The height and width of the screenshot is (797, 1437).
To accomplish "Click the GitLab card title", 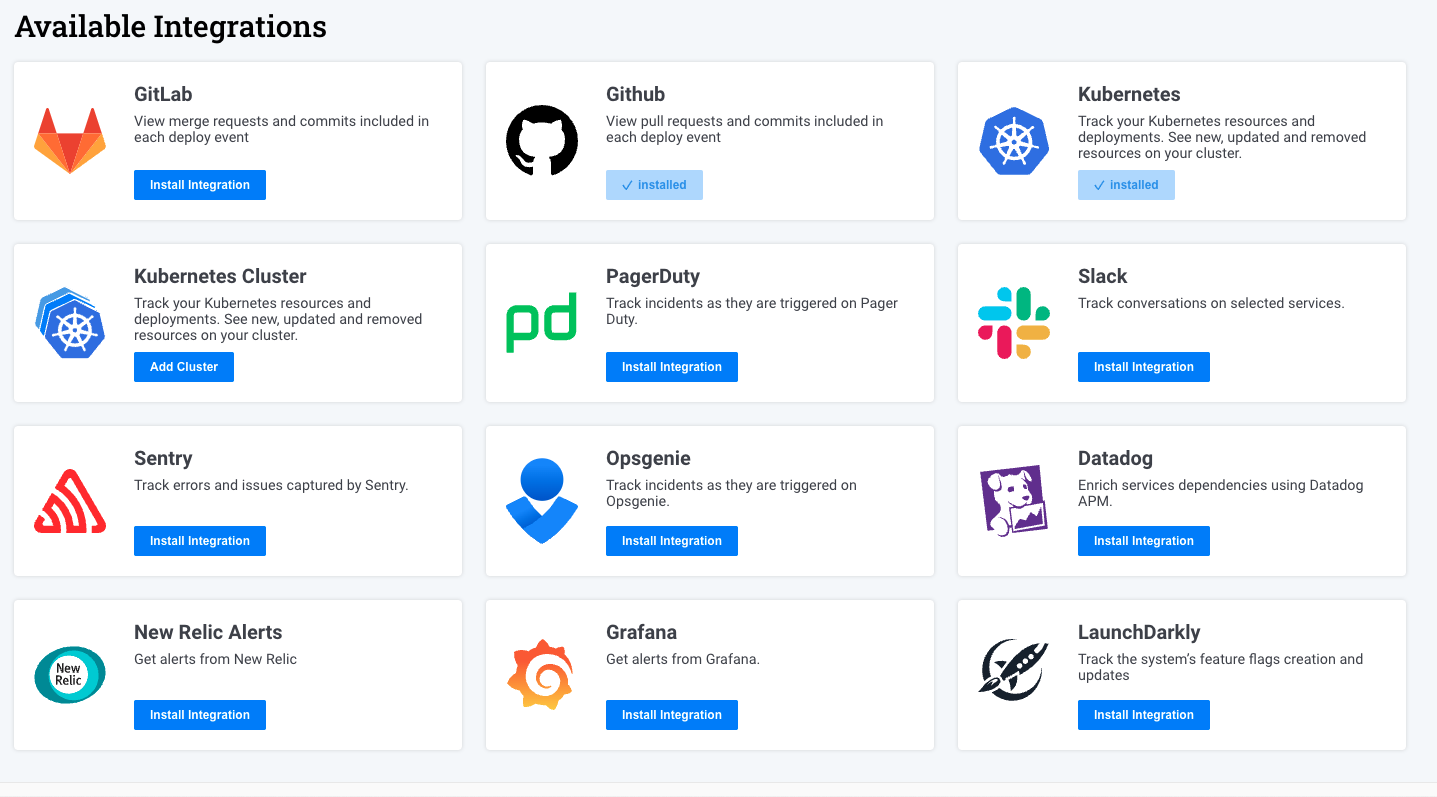I will click(163, 94).
